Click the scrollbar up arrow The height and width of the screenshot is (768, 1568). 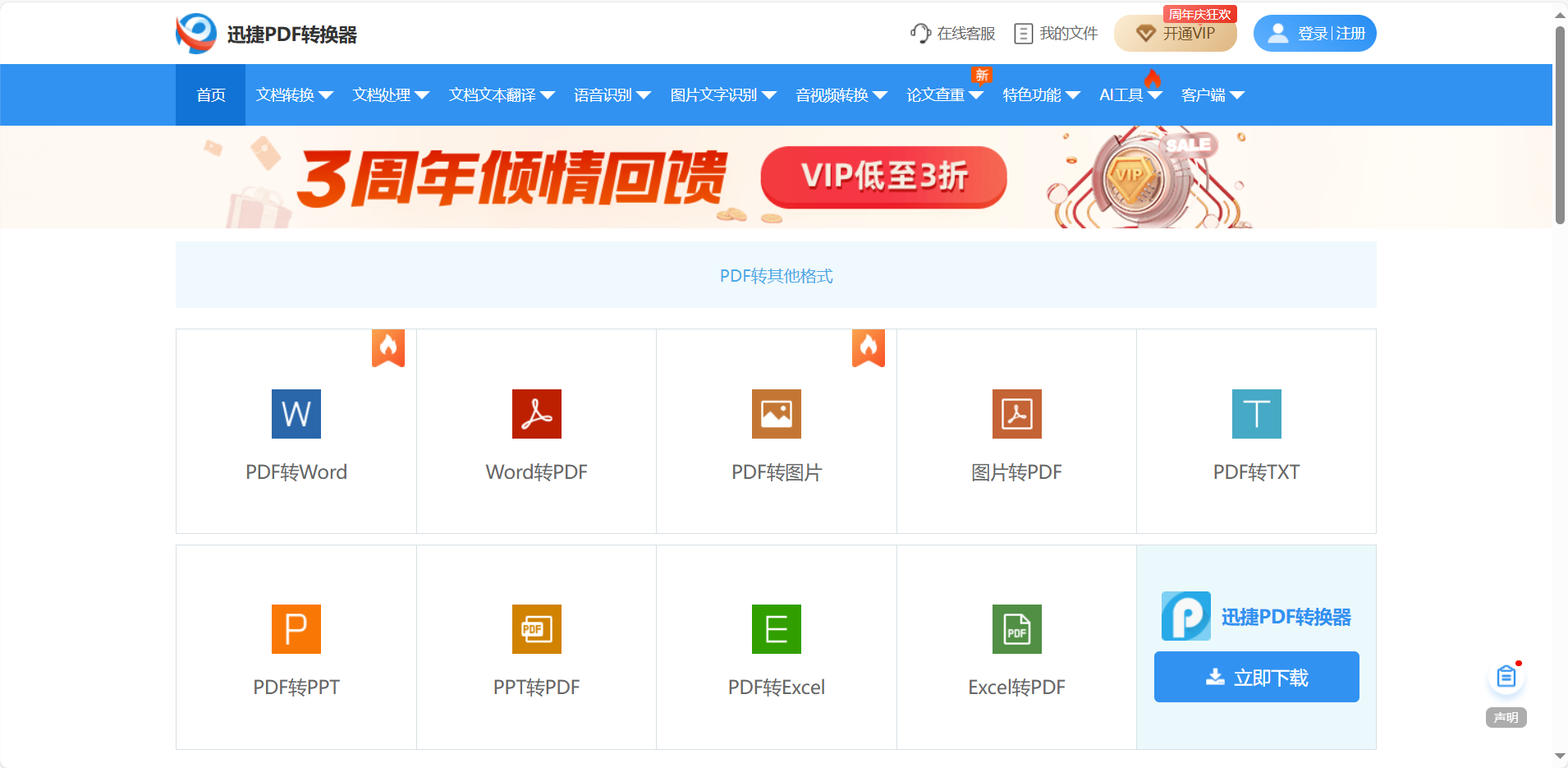(1560, 14)
